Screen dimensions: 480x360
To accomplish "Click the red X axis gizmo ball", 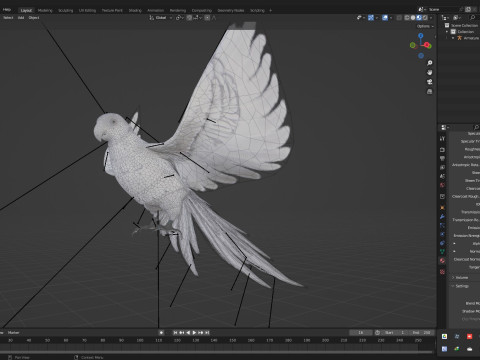I will 427,45.
